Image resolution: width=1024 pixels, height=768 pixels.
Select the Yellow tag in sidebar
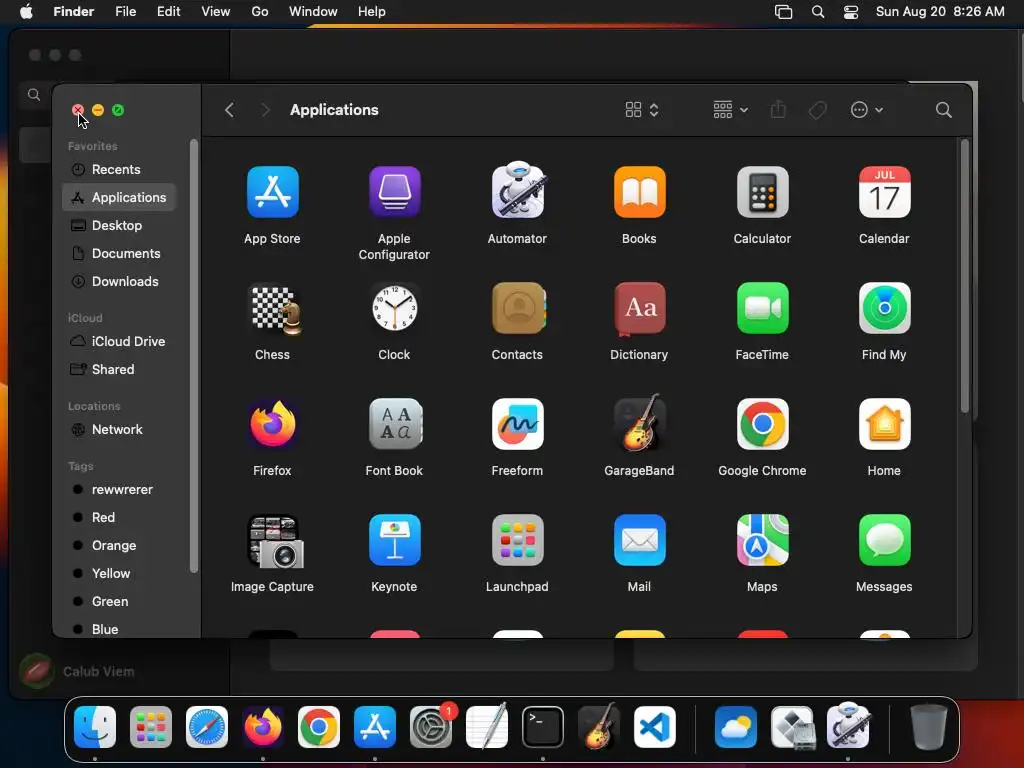click(119, 574)
